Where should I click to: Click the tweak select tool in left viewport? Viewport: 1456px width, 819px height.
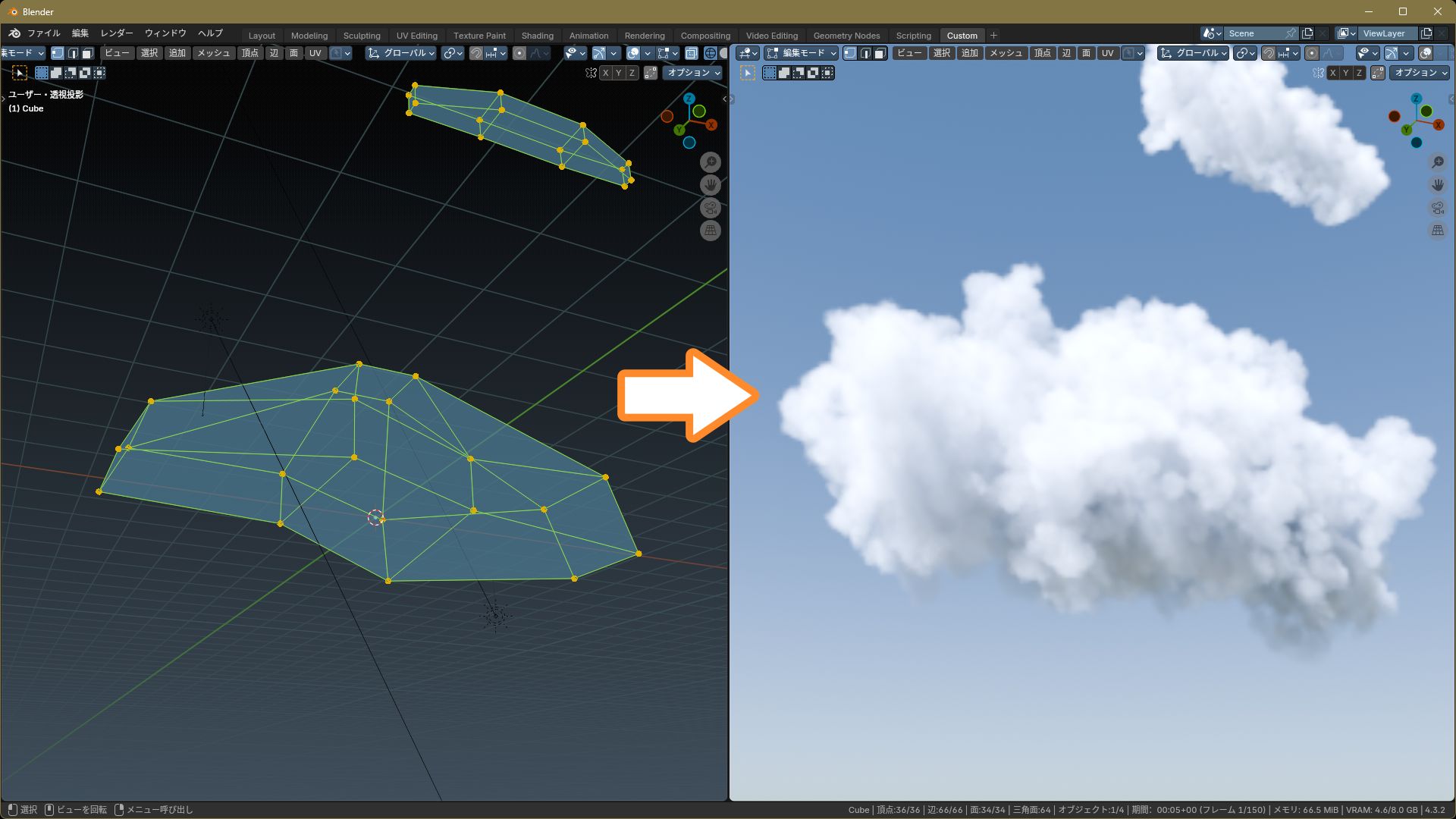coord(20,73)
